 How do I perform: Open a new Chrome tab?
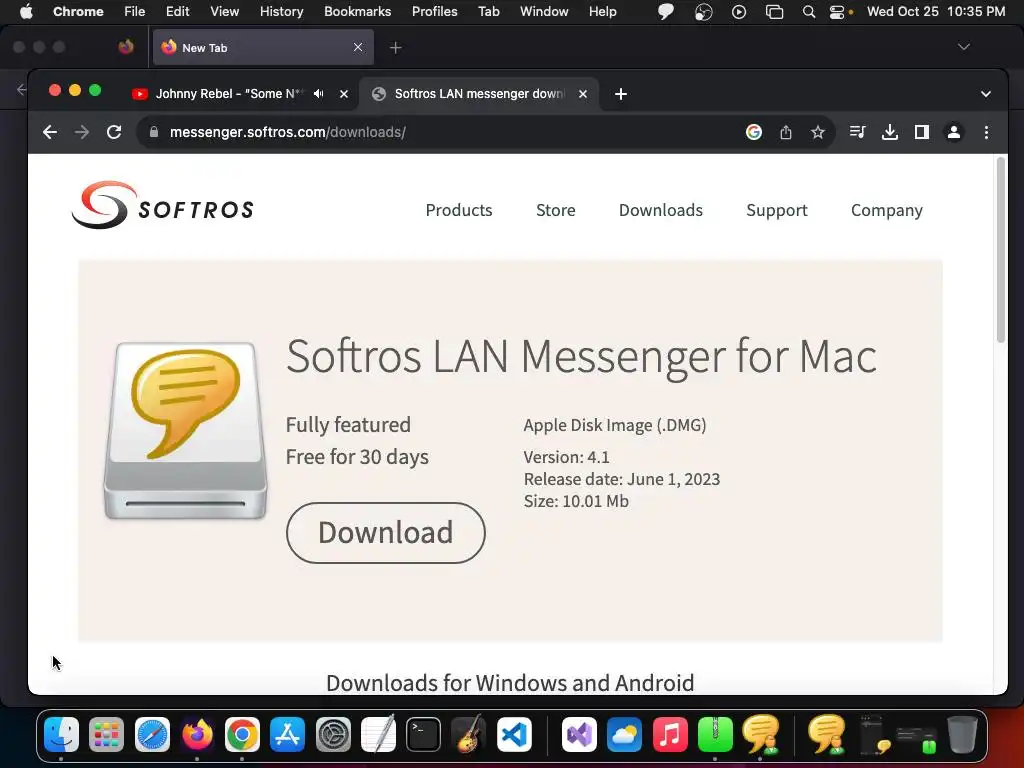620,94
